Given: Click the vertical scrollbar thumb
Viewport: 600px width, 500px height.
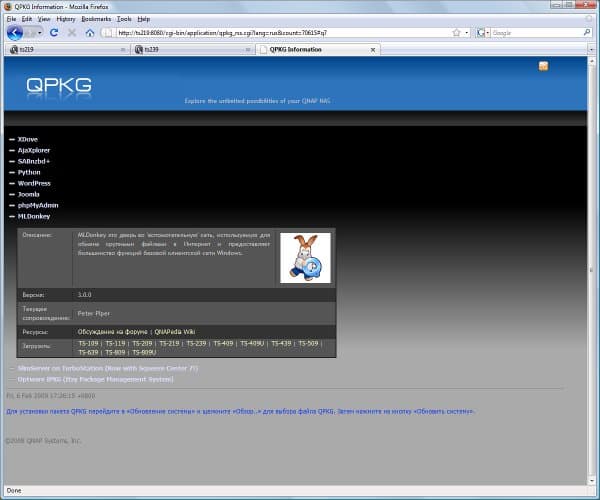Looking at the screenshot, I should pos(592,270).
